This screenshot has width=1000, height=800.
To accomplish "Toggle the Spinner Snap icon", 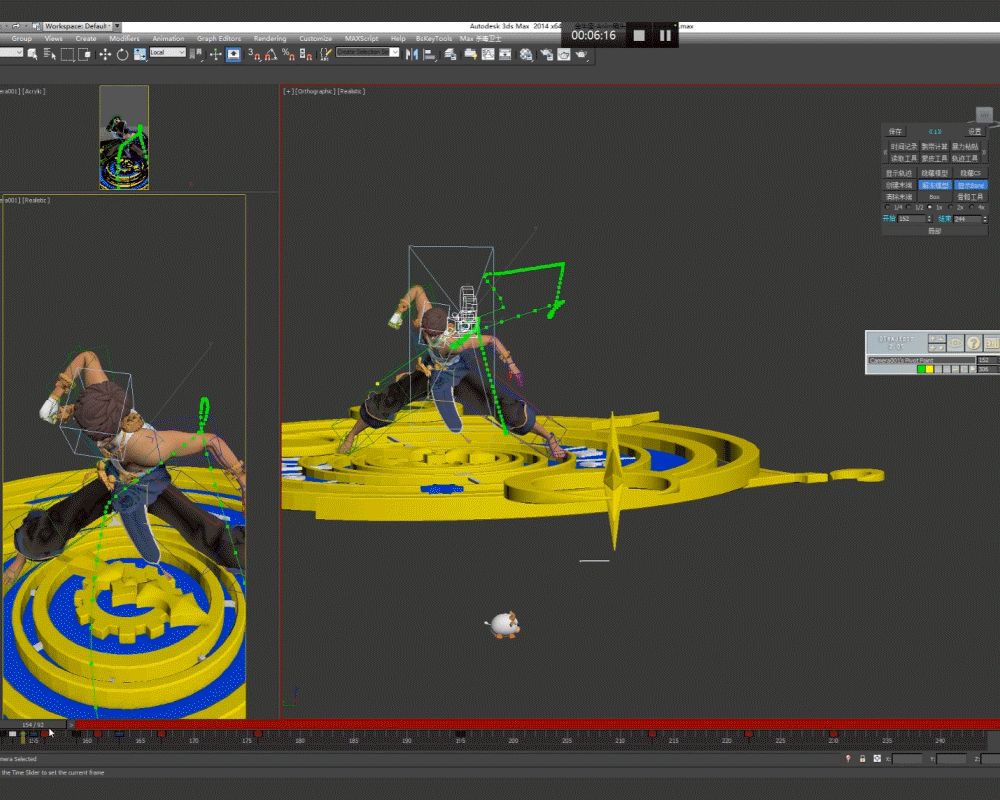I will 305,55.
